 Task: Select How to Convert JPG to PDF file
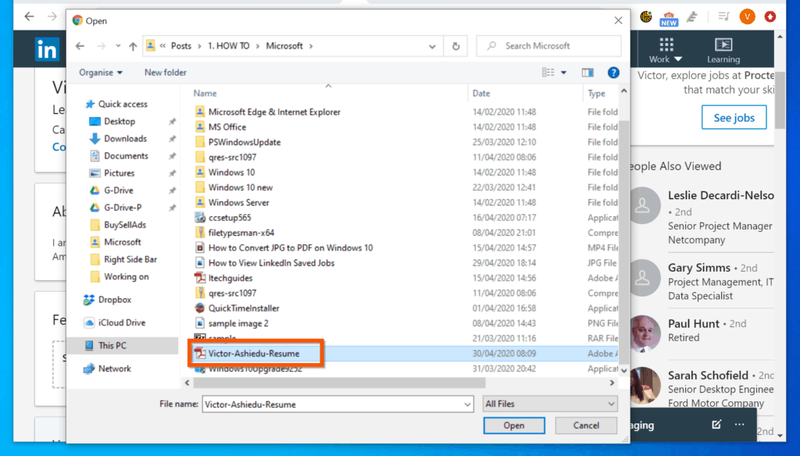coord(290,248)
